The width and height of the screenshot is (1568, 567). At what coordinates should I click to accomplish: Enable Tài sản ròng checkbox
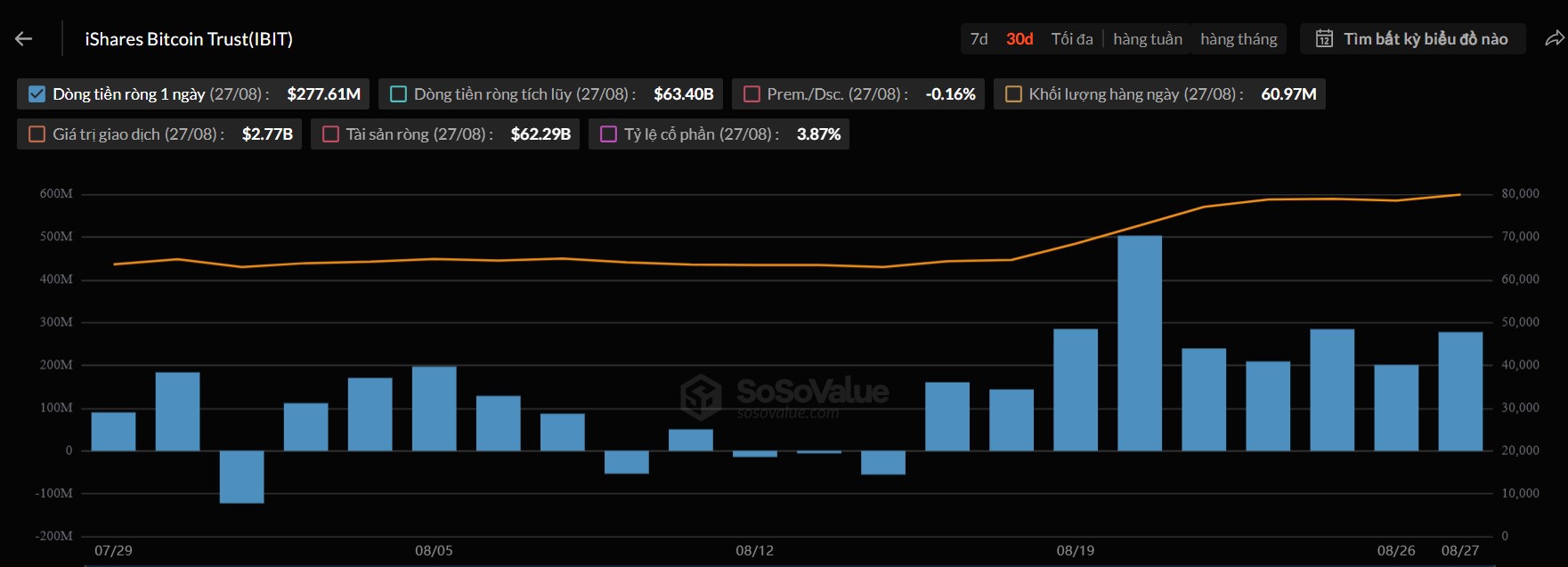coord(330,134)
